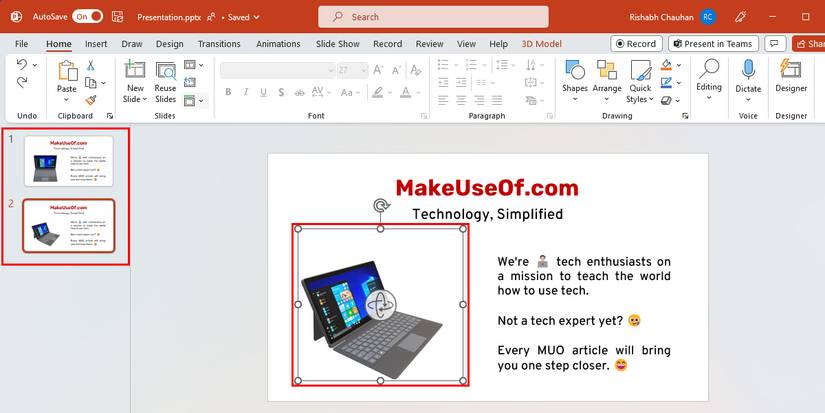
Task: Click the slide Section icon
Action: tap(189, 100)
